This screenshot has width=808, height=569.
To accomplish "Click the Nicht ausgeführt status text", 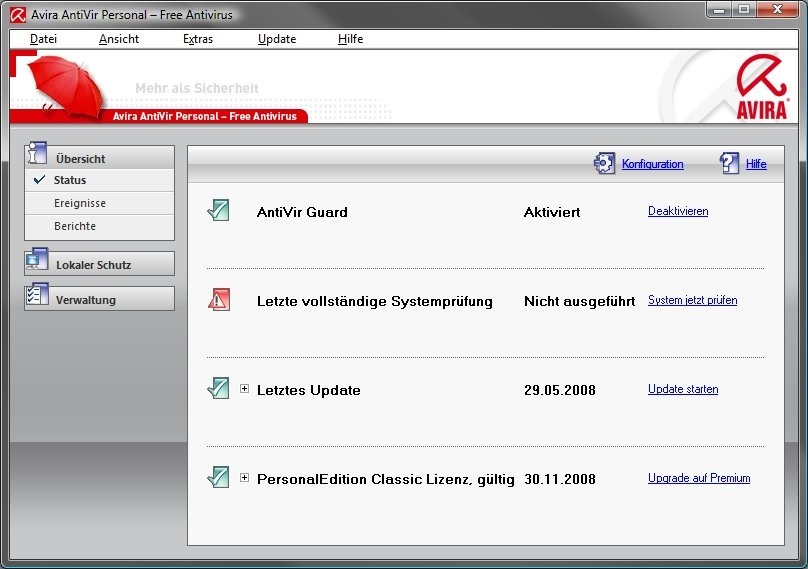I will click(x=579, y=302).
